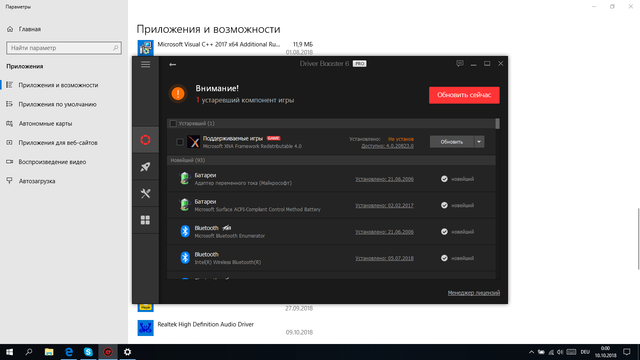Select the Scan red circle sidebar icon
Image resolution: width=640 pixels, height=360 pixels.
pyautogui.click(x=145, y=140)
